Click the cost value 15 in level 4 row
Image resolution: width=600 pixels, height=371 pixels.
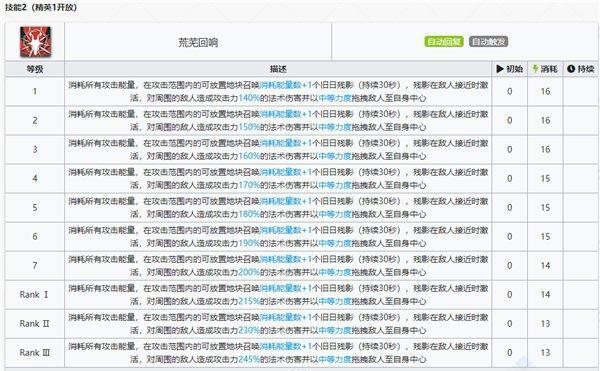(x=545, y=179)
